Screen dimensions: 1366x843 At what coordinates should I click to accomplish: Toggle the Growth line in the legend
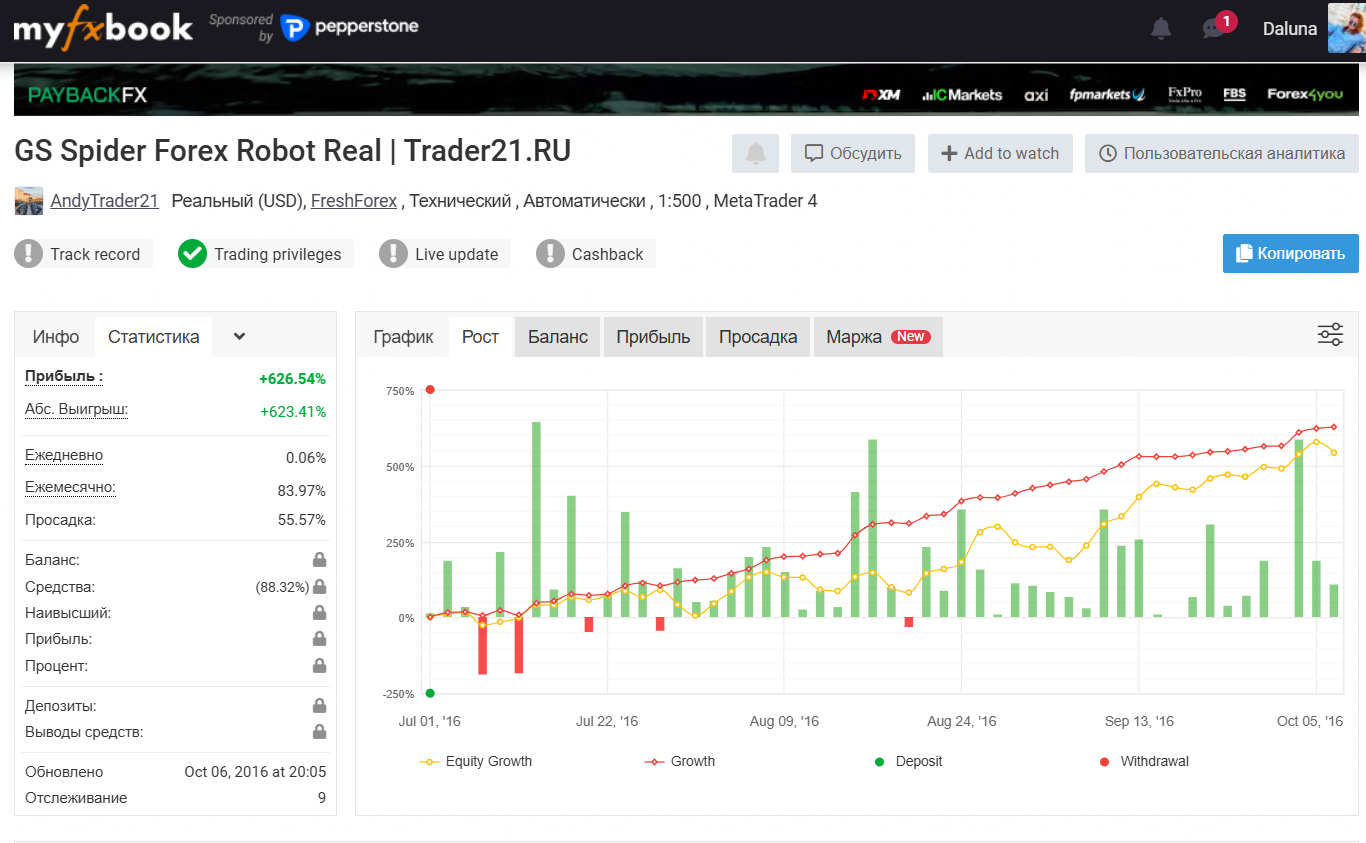pyautogui.click(x=680, y=761)
